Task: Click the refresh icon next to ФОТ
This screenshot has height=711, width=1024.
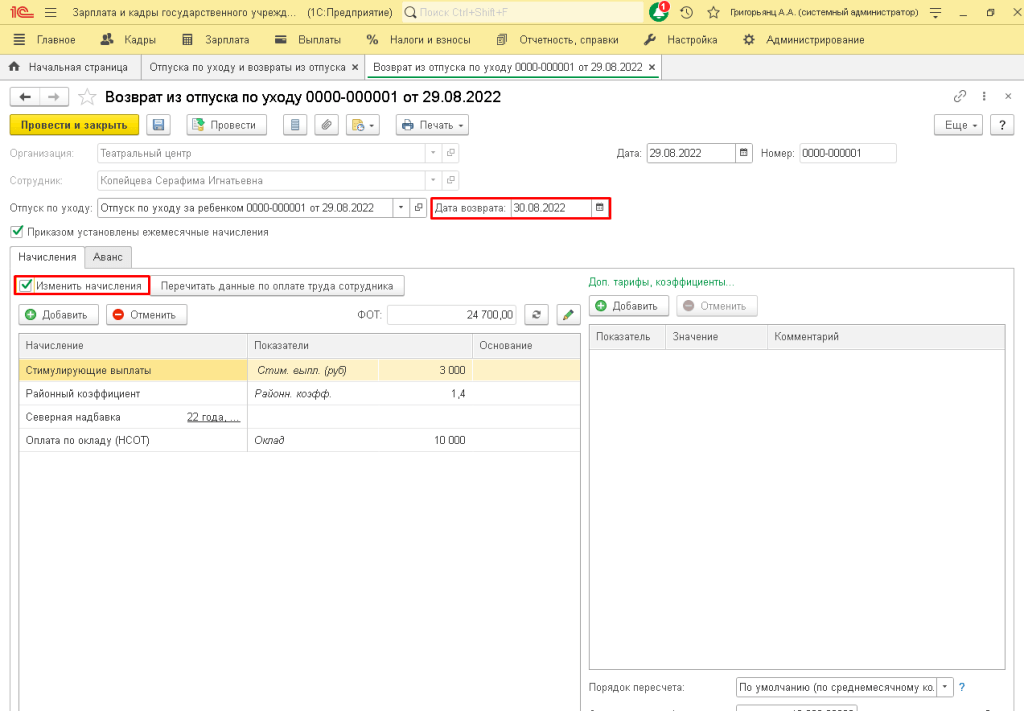Action: (x=537, y=315)
